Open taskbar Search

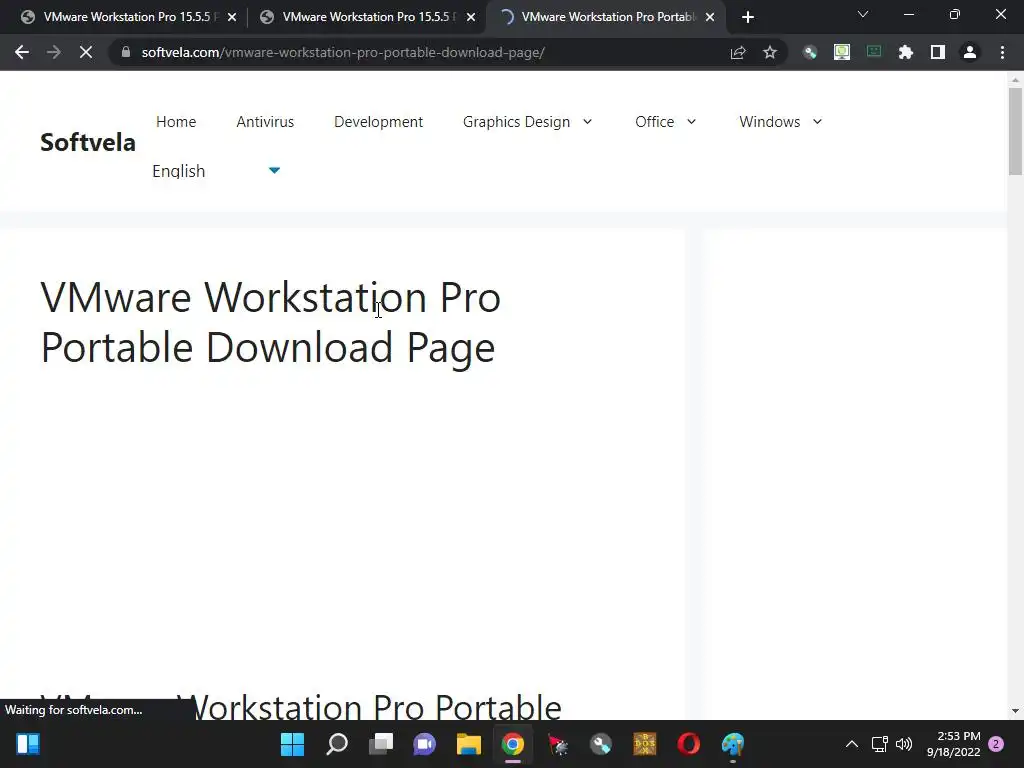(337, 744)
